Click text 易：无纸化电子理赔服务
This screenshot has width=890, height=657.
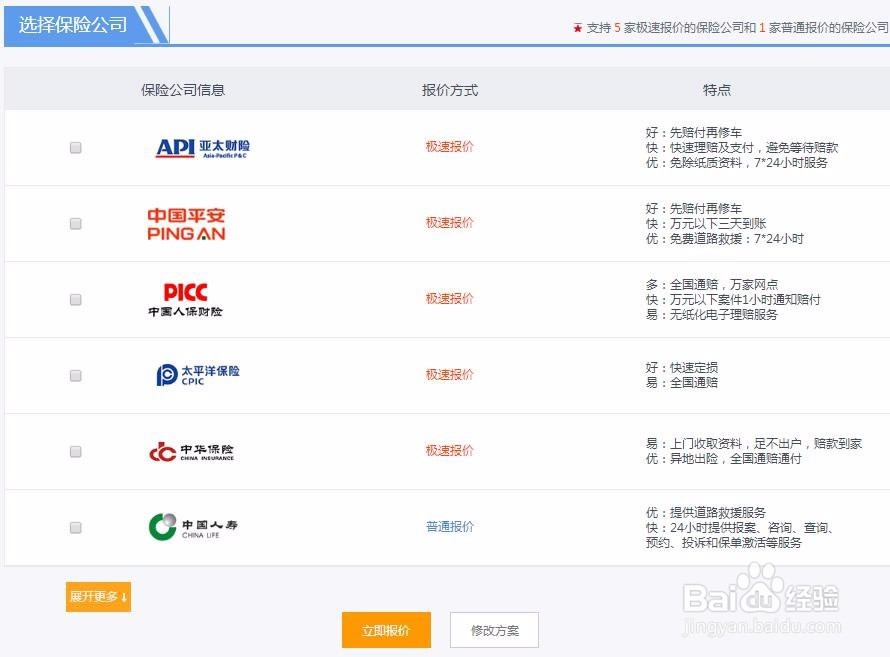click(712, 314)
